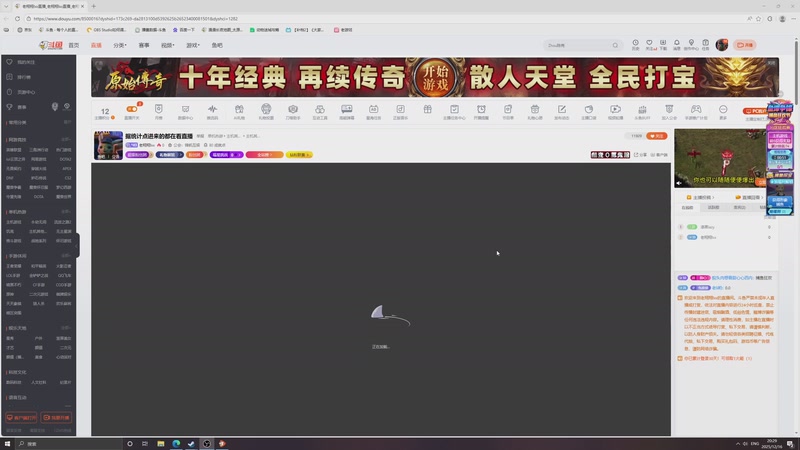Reload the page with browser refresh
Screen dimensions: 800x450
pos(17,18)
